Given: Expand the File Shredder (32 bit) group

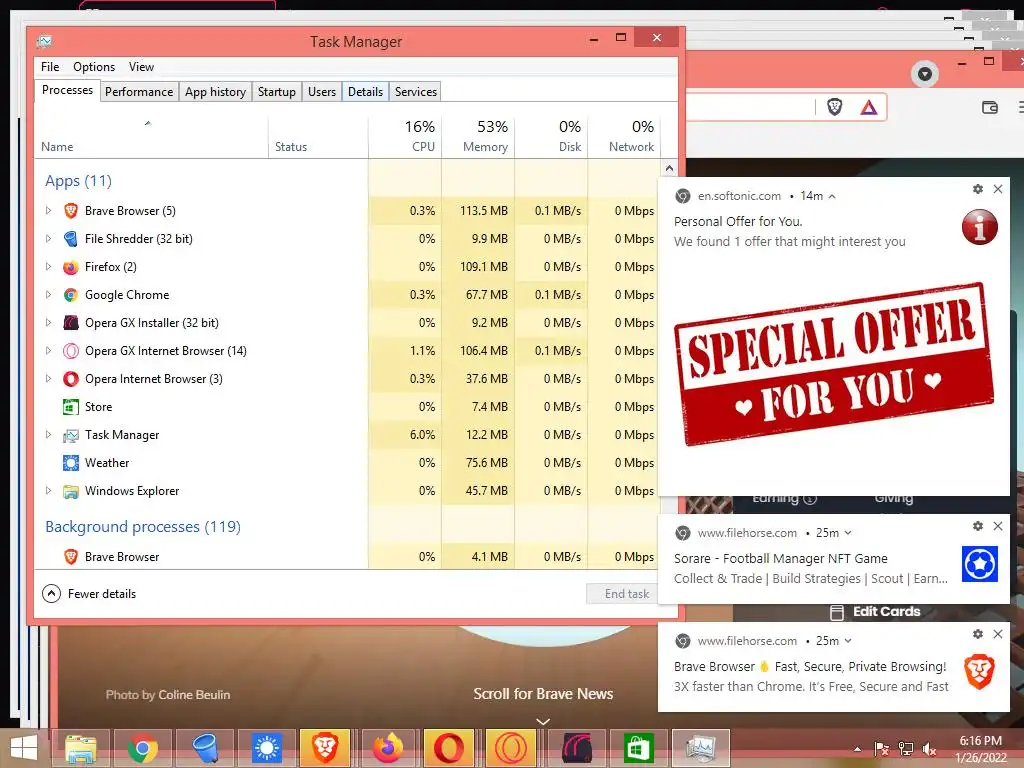Looking at the screenshot, I should tap(48, 238).
